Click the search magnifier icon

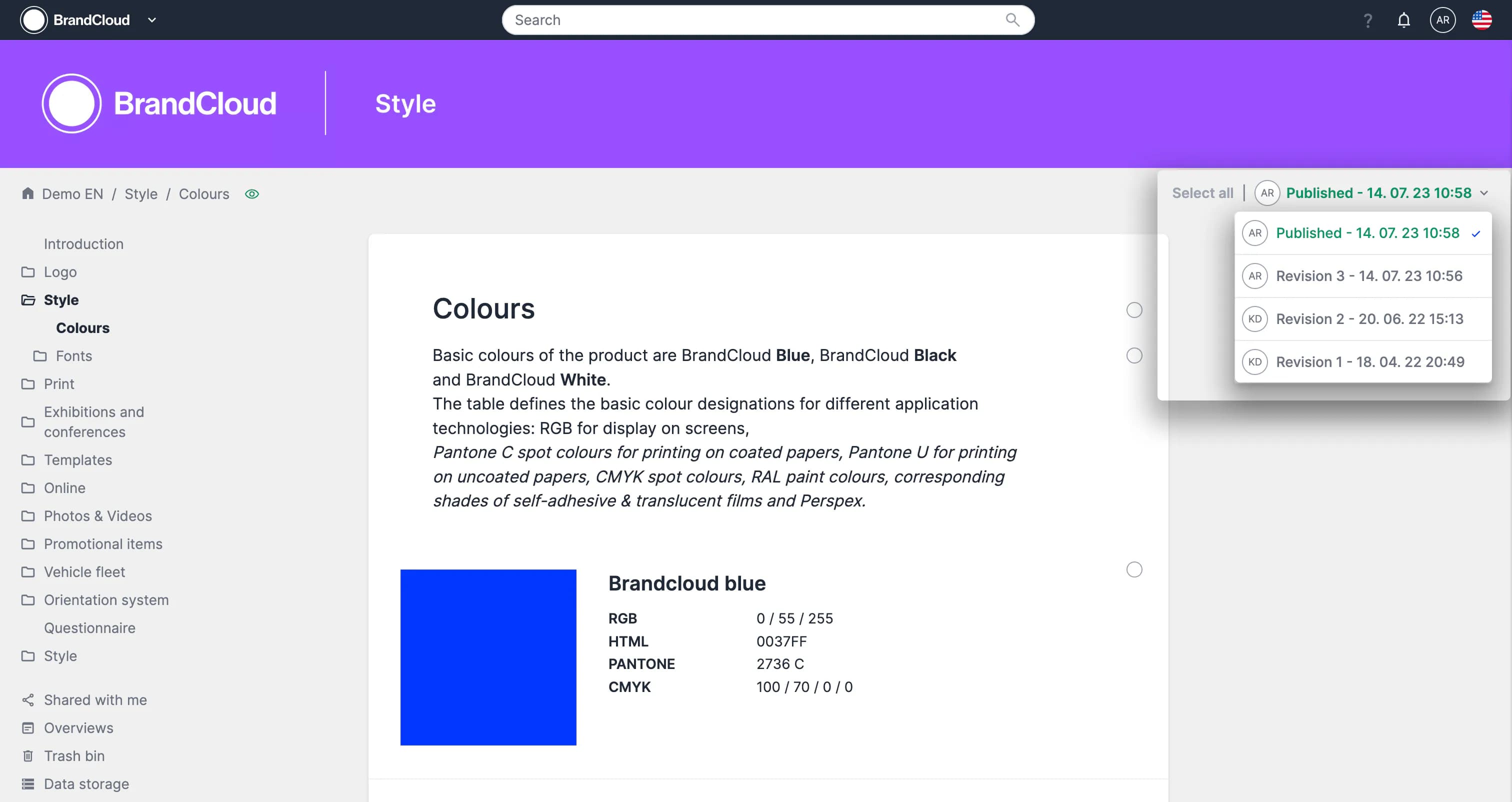point(1012,20)
